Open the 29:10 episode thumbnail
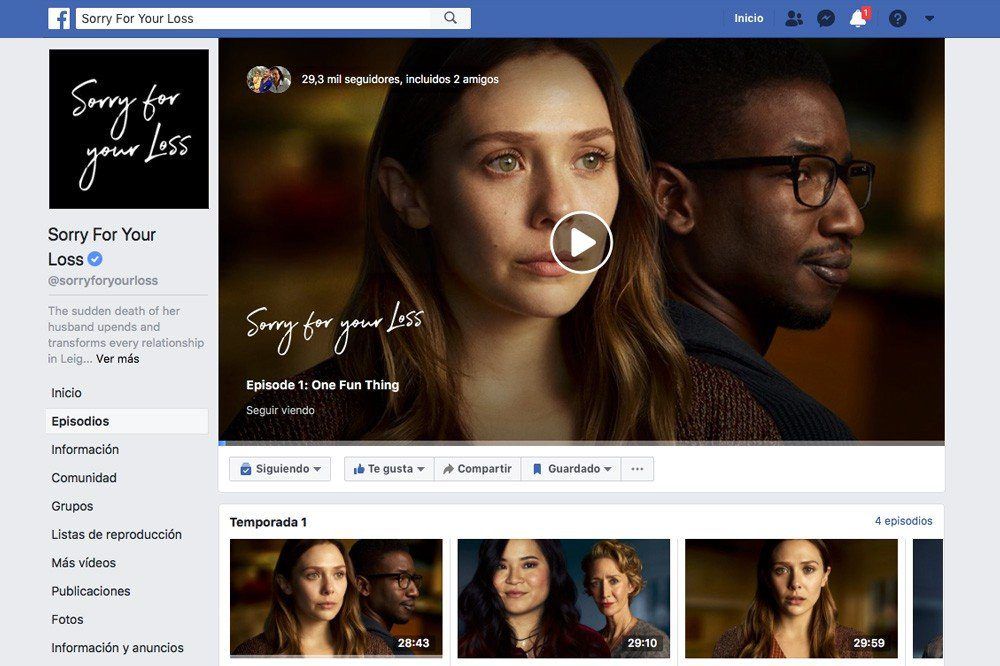The height and width of the screenshot is (666, 1000). tap(563, 601)
